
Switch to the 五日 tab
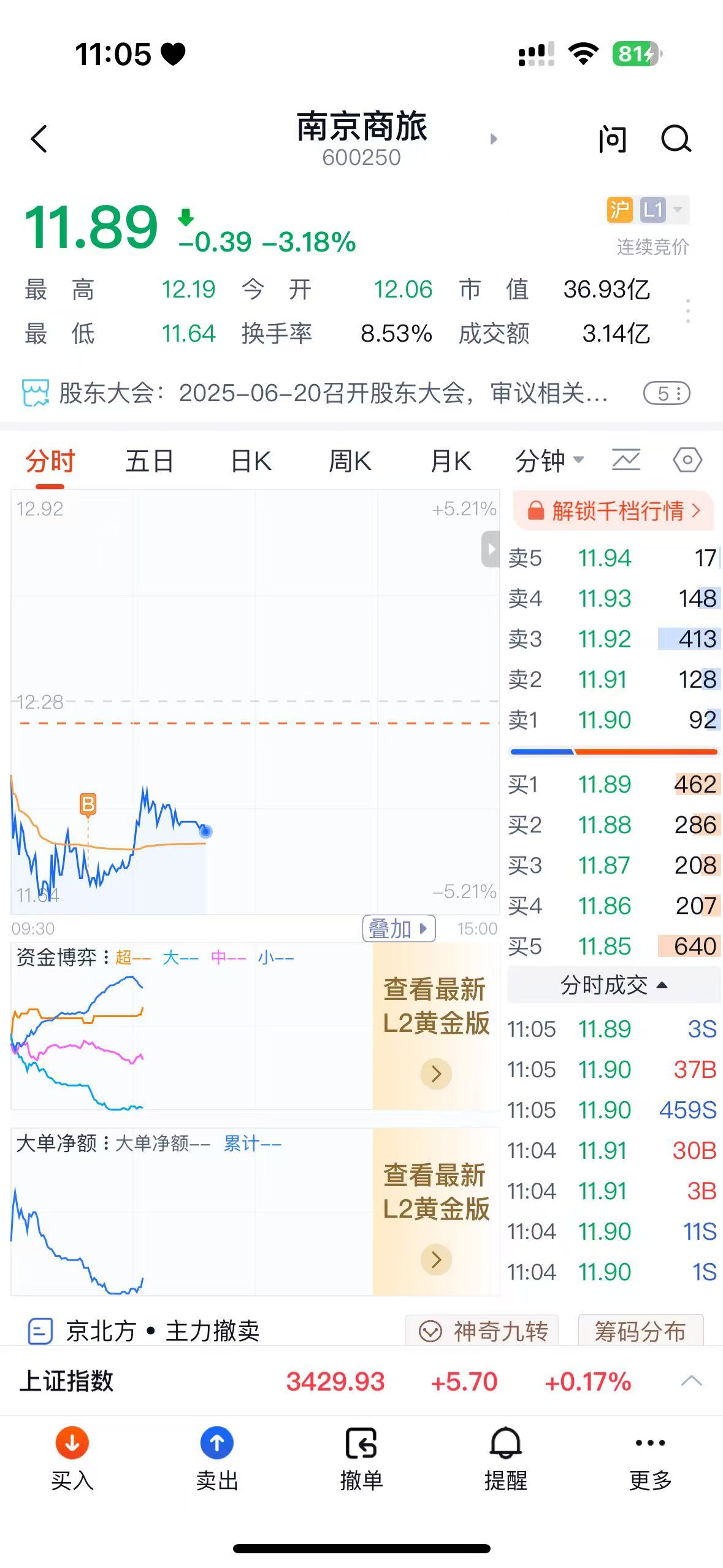click(149, 461)
